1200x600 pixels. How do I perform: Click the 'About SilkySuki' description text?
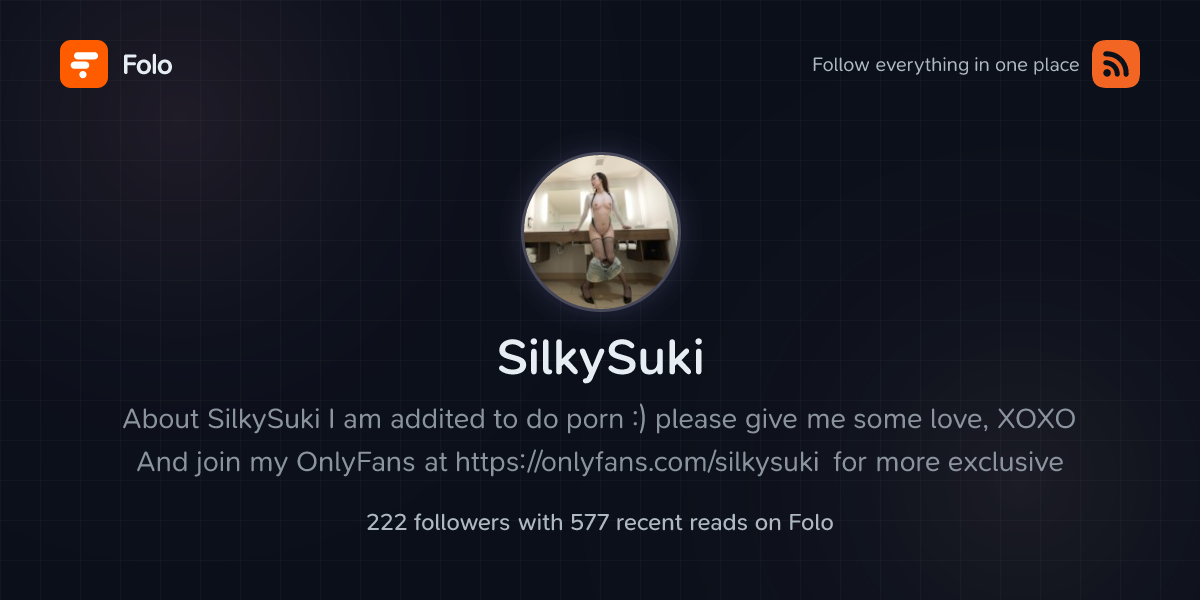pyautogui.click(x=220, y=419)
